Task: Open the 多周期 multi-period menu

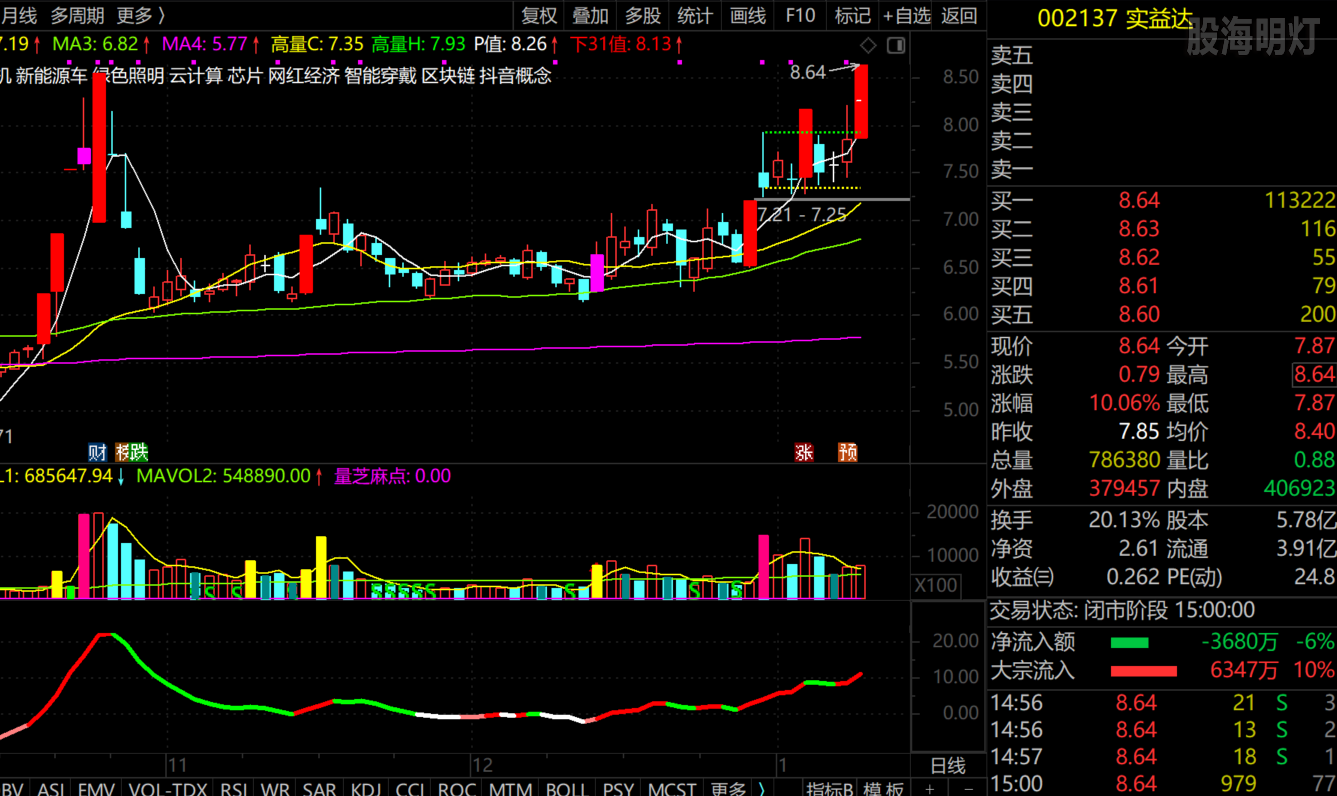Action: 77,15
